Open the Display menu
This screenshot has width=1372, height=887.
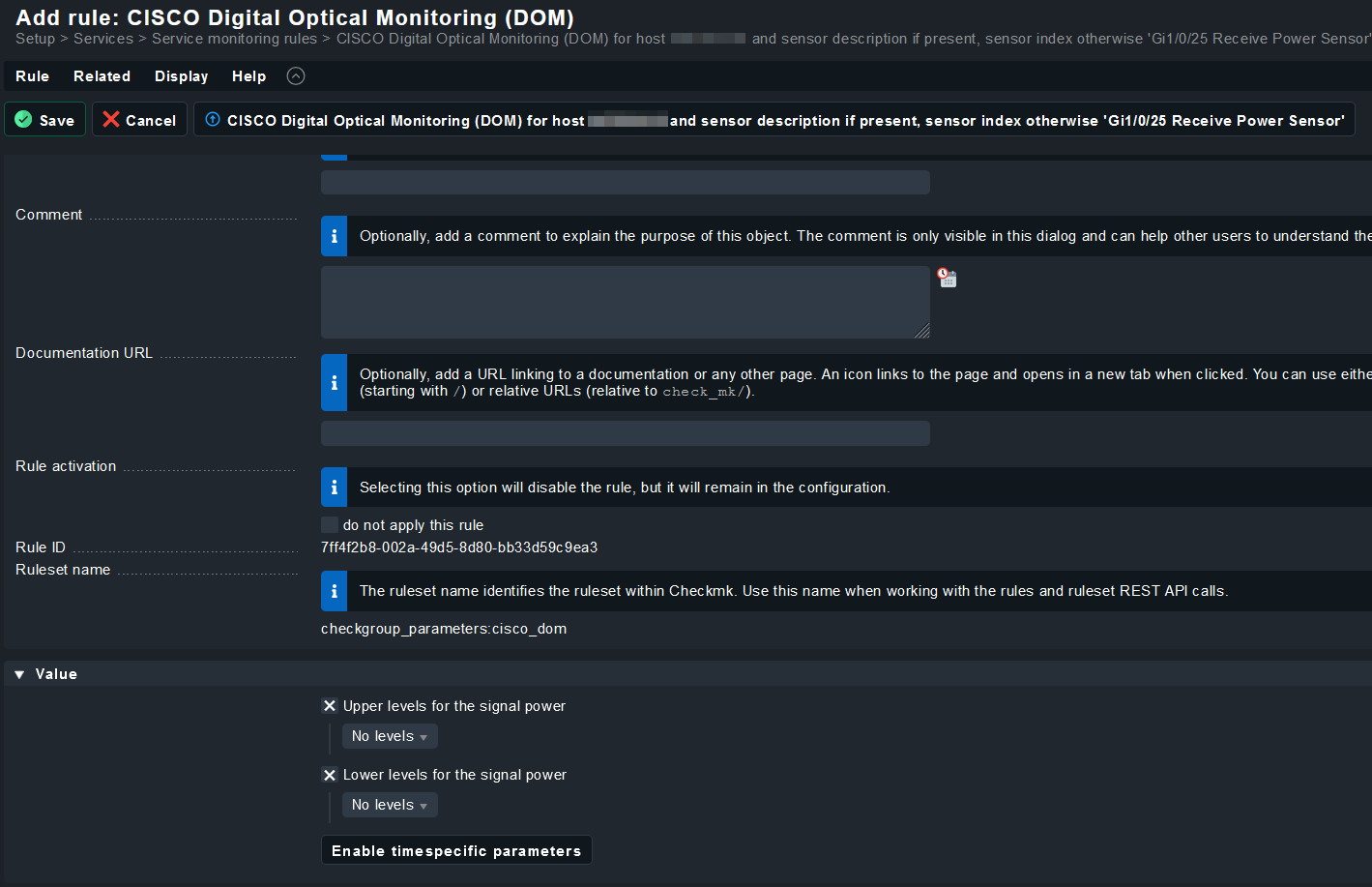(181, 76)
